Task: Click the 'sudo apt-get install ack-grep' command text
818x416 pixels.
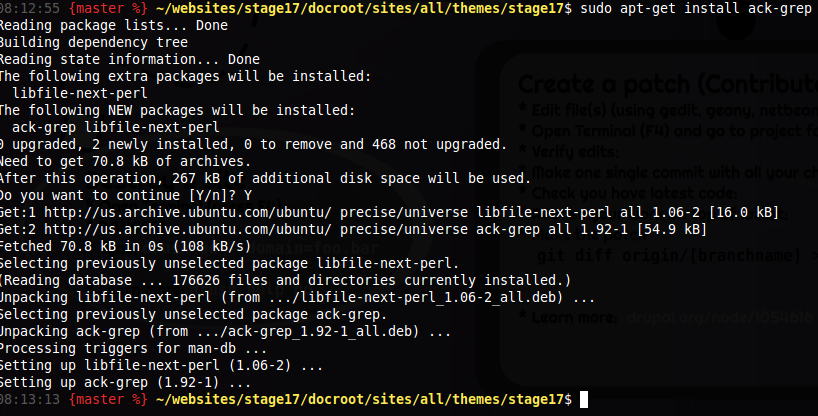Action: 696,8
